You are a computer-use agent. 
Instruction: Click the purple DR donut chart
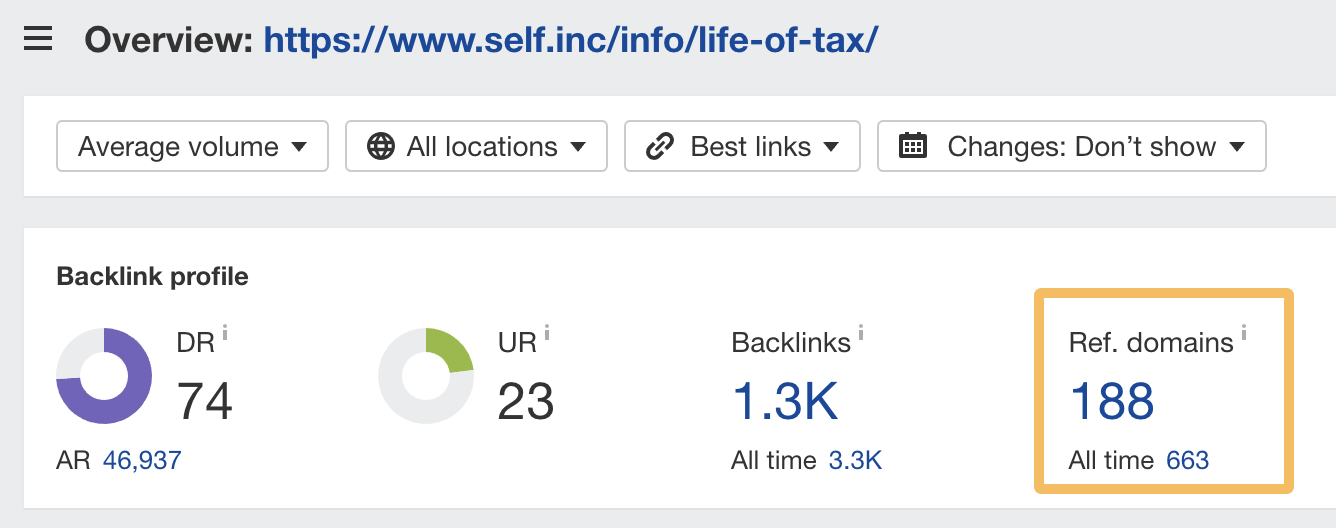coord(104,376)
